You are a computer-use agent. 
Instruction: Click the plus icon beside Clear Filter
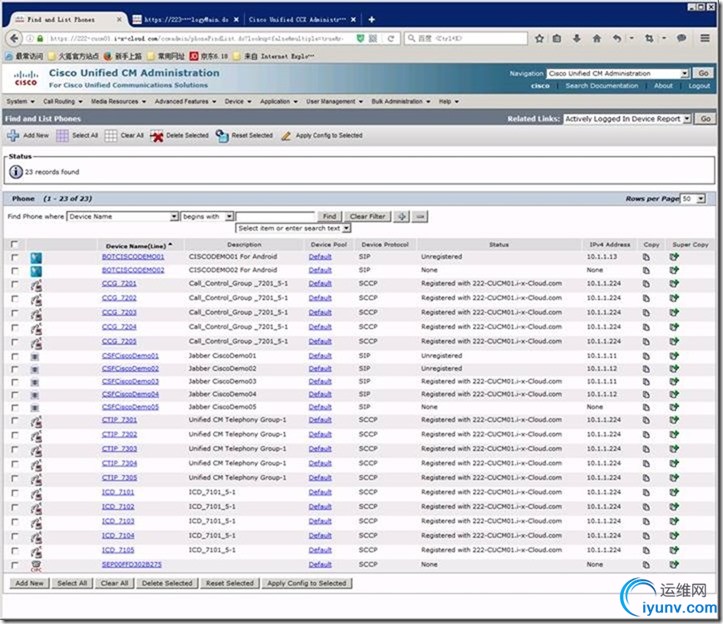pos(402,216)
